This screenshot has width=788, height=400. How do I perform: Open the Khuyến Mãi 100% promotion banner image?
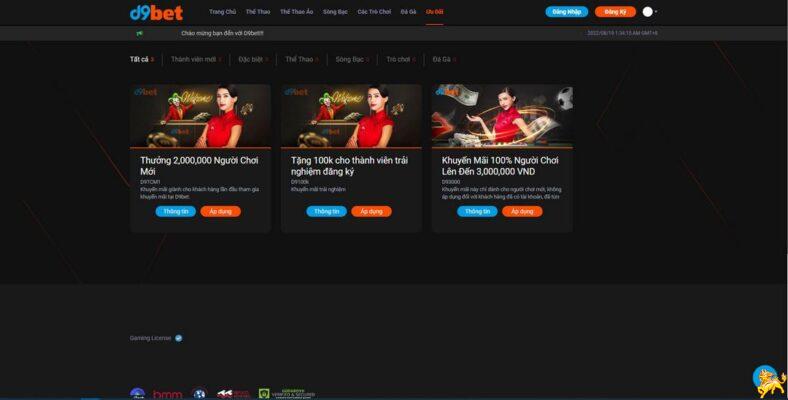(502, 116)
